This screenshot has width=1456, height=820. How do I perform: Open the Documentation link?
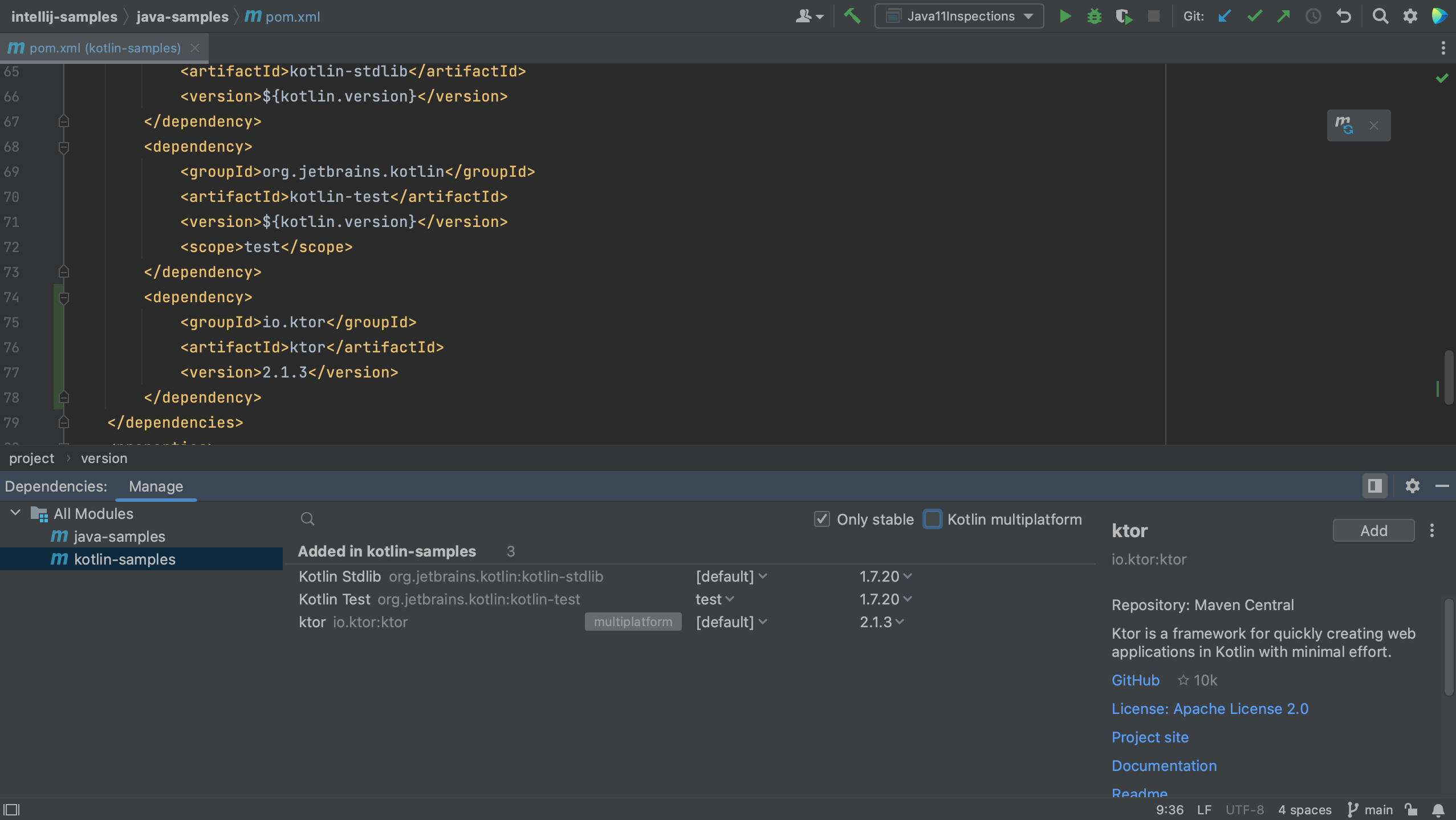click(x=1164, y=766)
